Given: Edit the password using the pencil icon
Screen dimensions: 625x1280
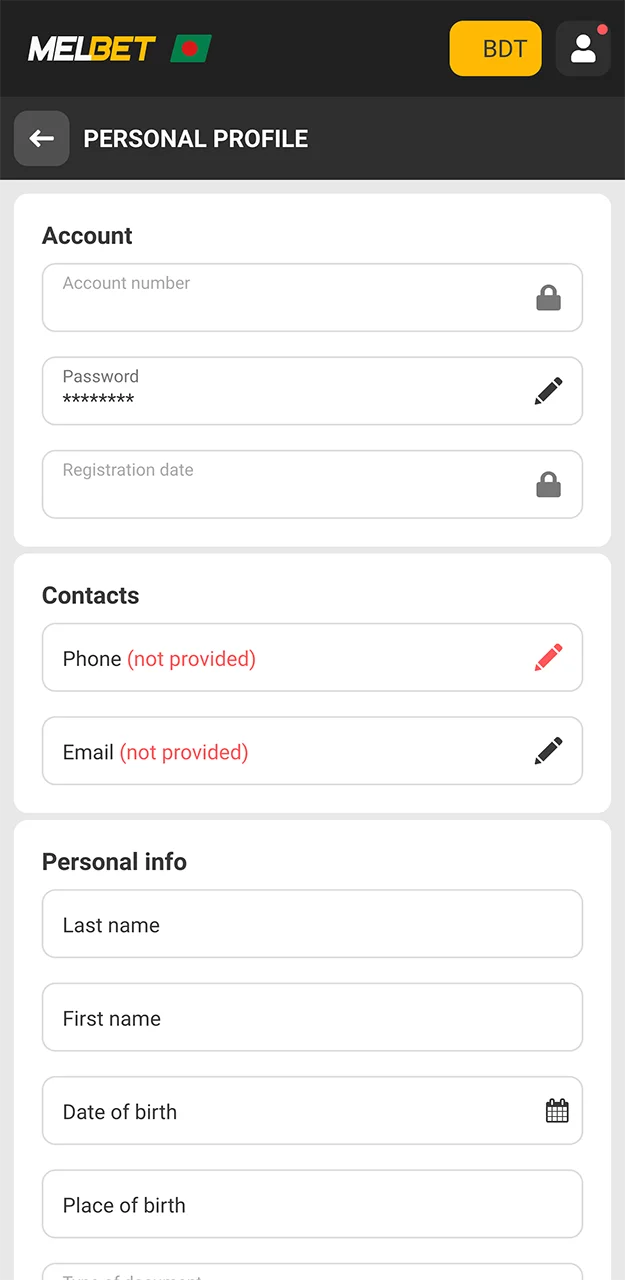Looking at the screenshot, I should [x=548, y=391].
